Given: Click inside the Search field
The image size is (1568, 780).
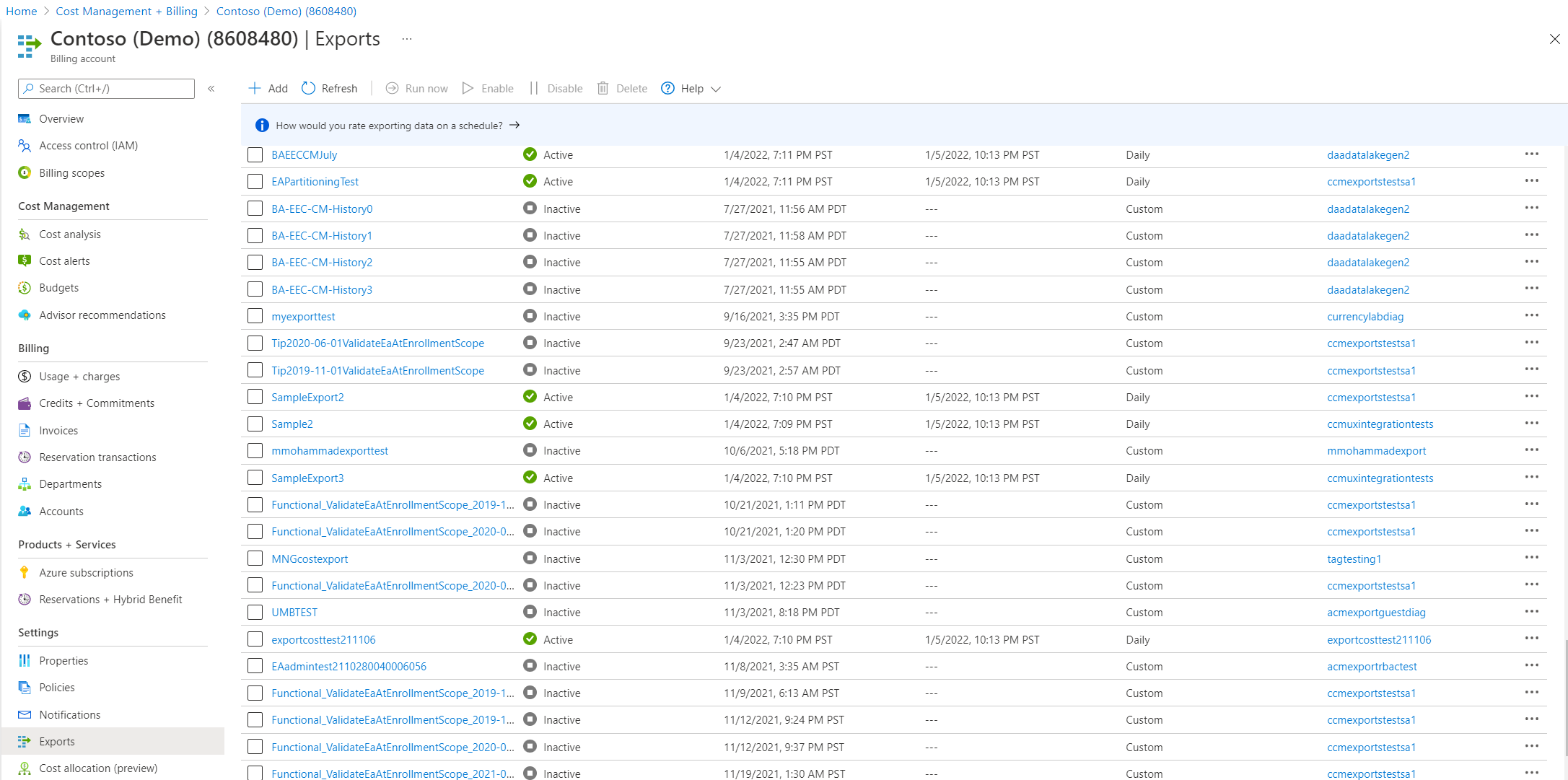Looking at the screenshot, I should click(x=105, y=88).
